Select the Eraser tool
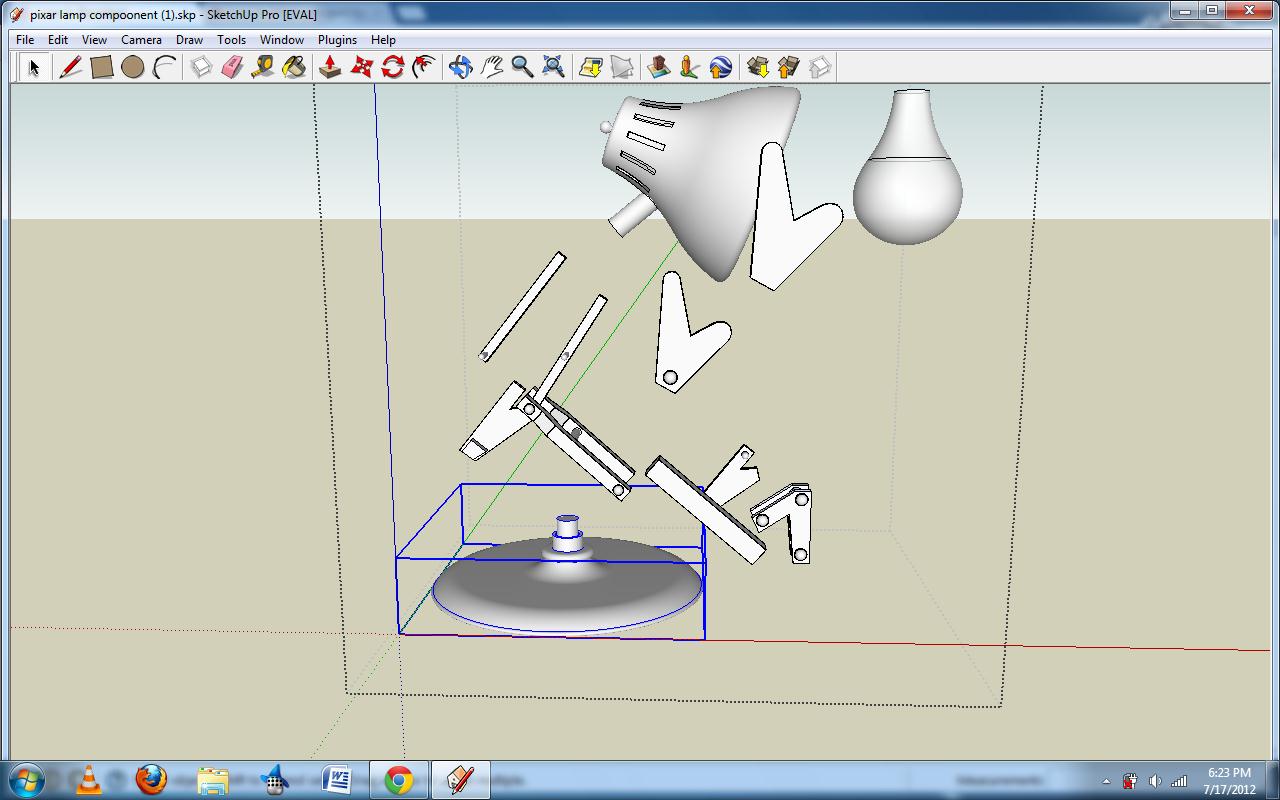The image size is (1280, 800). 232,67
